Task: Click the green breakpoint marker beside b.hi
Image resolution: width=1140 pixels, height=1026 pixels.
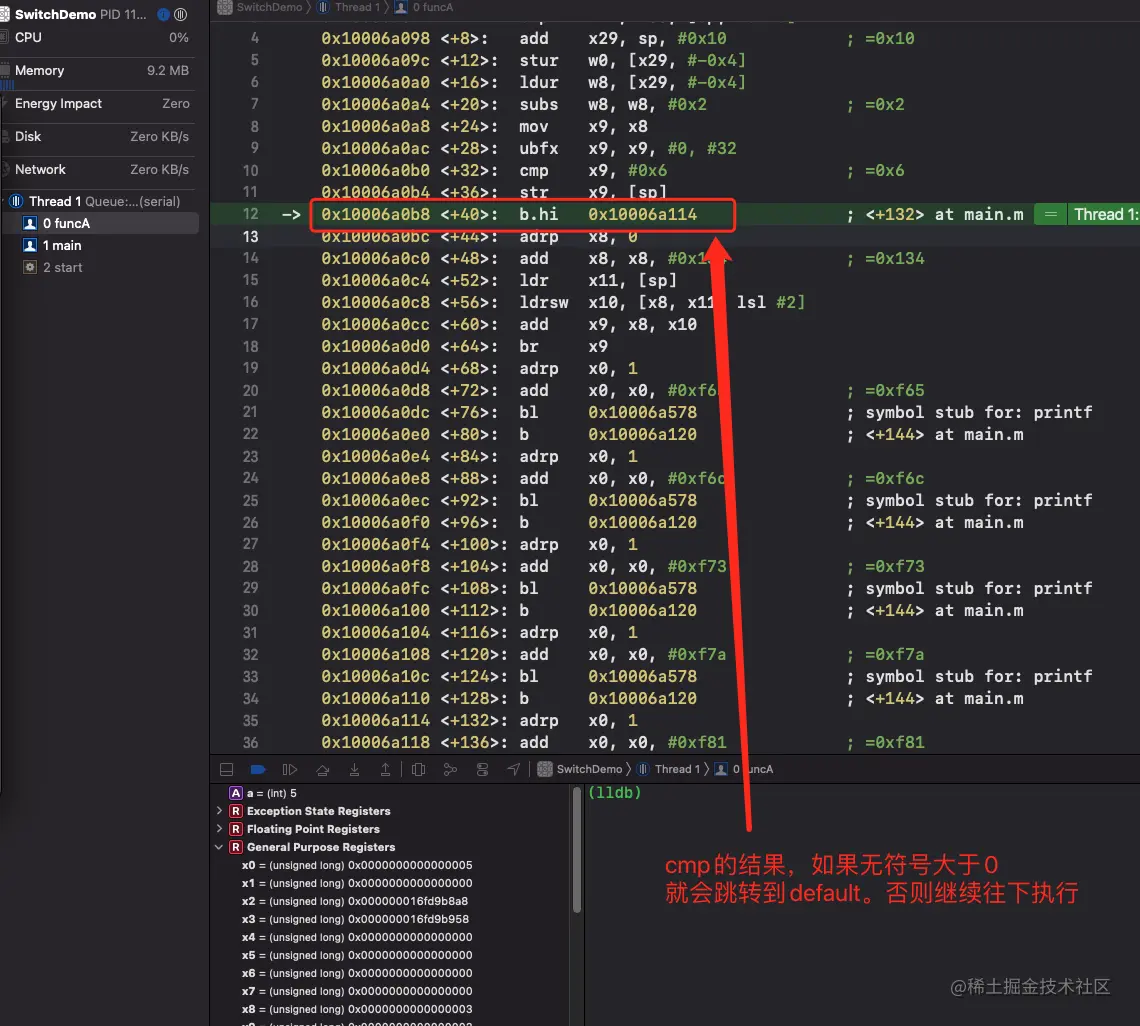Action: 1049,214
